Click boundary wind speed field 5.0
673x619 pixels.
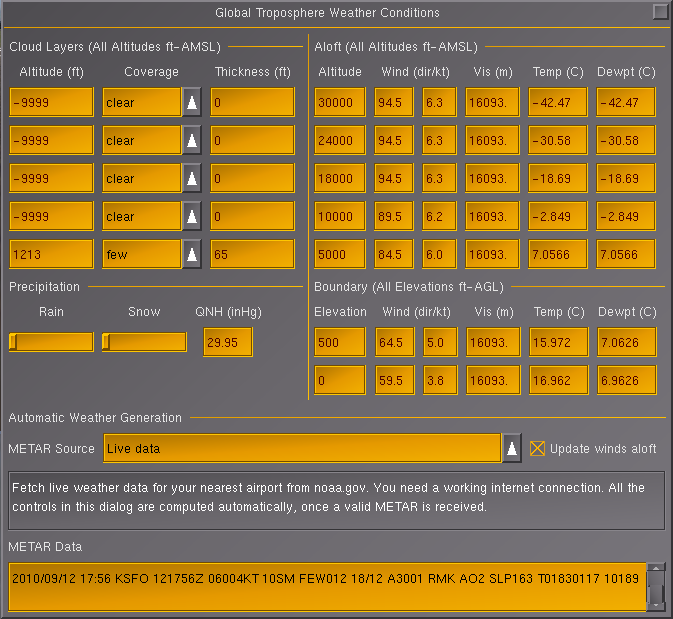[x=440, y=342]
